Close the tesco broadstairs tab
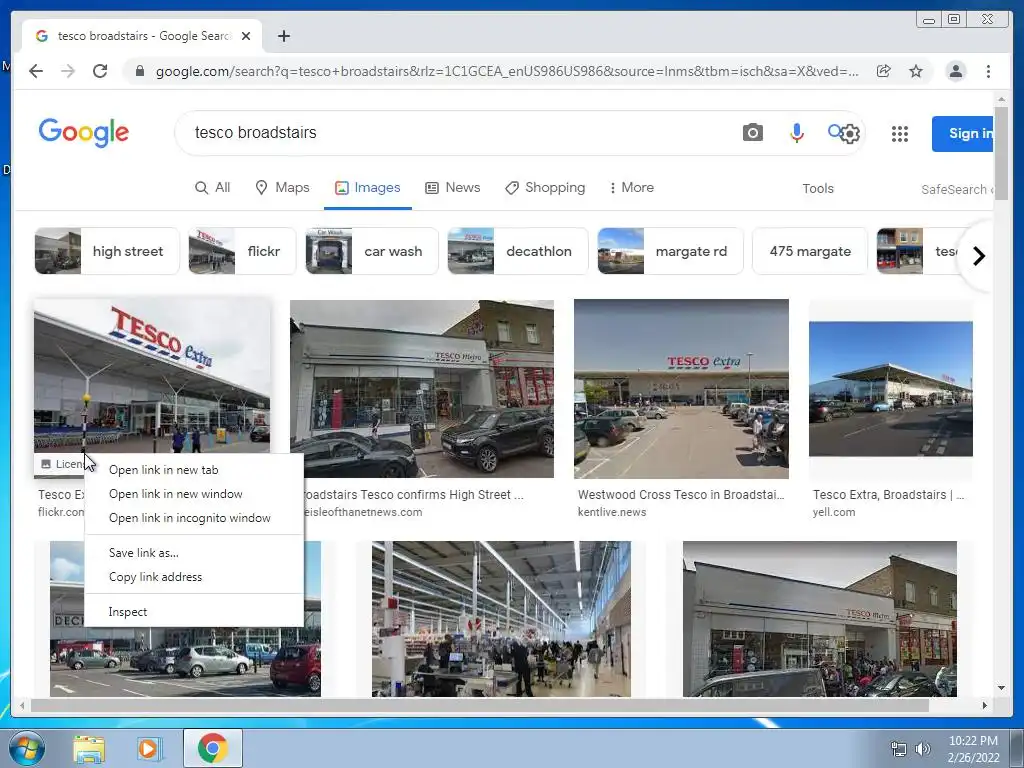Viewport: 1024px width, 768px height. click(x=246, y=36)
